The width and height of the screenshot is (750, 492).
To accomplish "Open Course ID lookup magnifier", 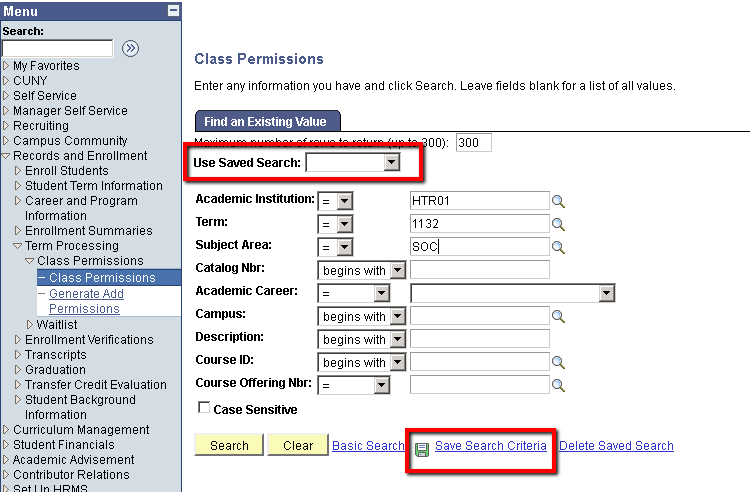I will [558, 362].
